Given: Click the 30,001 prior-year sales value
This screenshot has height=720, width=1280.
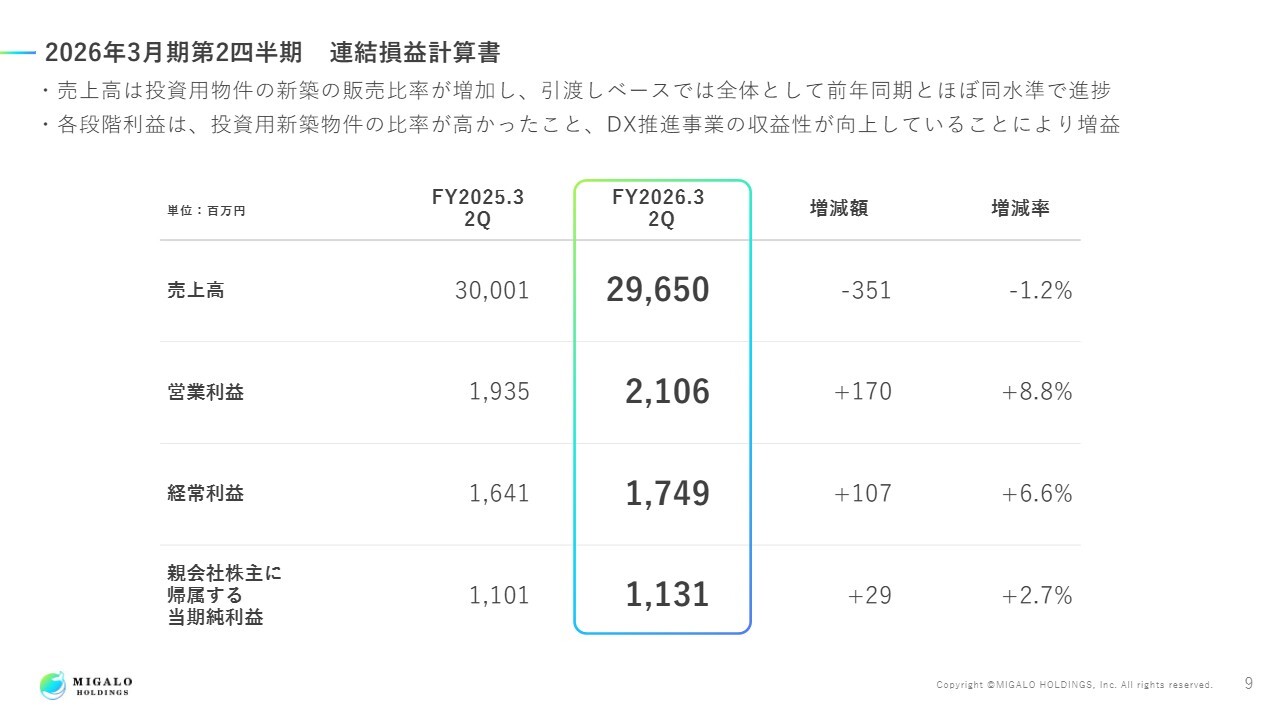Looking at the screenshot, I should [x=492, y=290].
